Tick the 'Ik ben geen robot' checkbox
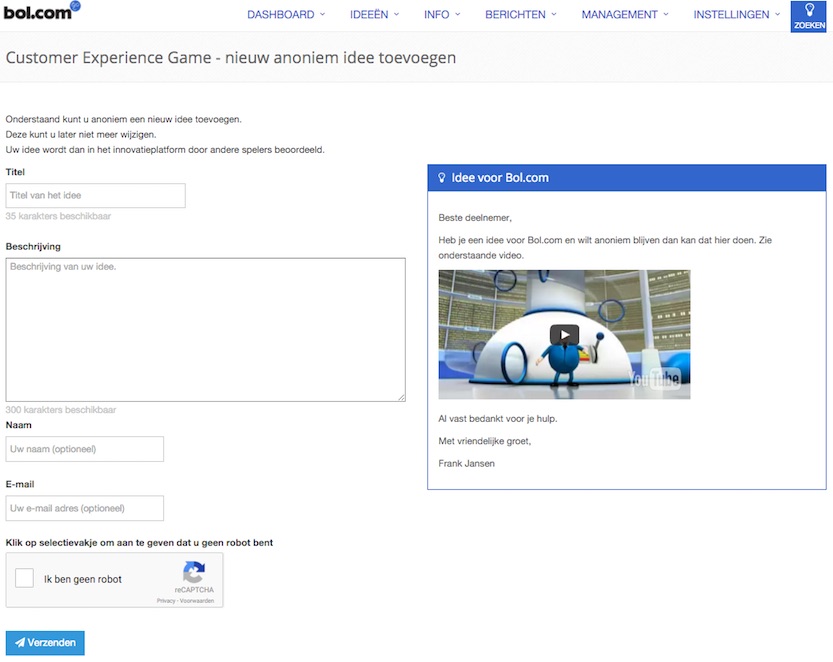This screenshot has width=833, height=662. [24, 578]
